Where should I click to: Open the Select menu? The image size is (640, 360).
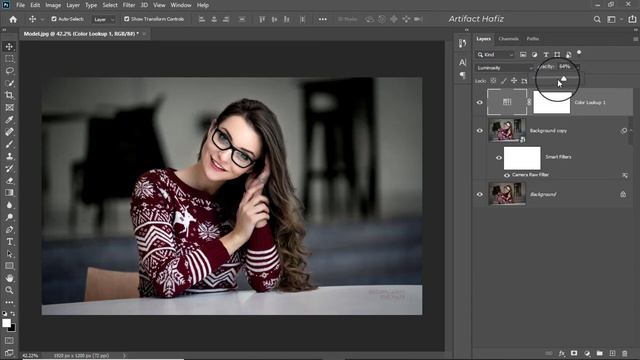pos(110,5)
